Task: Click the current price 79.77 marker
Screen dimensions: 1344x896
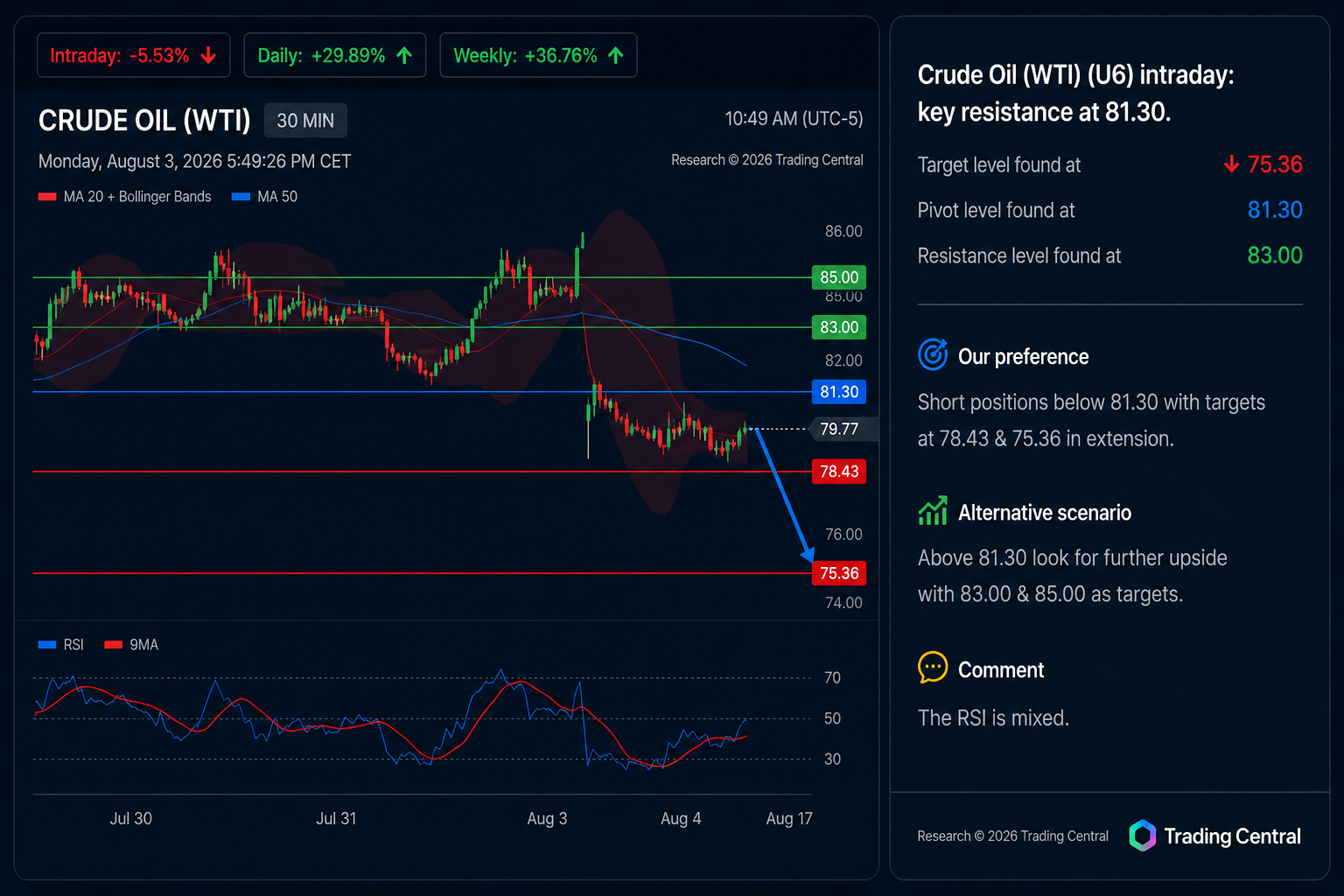Action: (x=839, y=429)
